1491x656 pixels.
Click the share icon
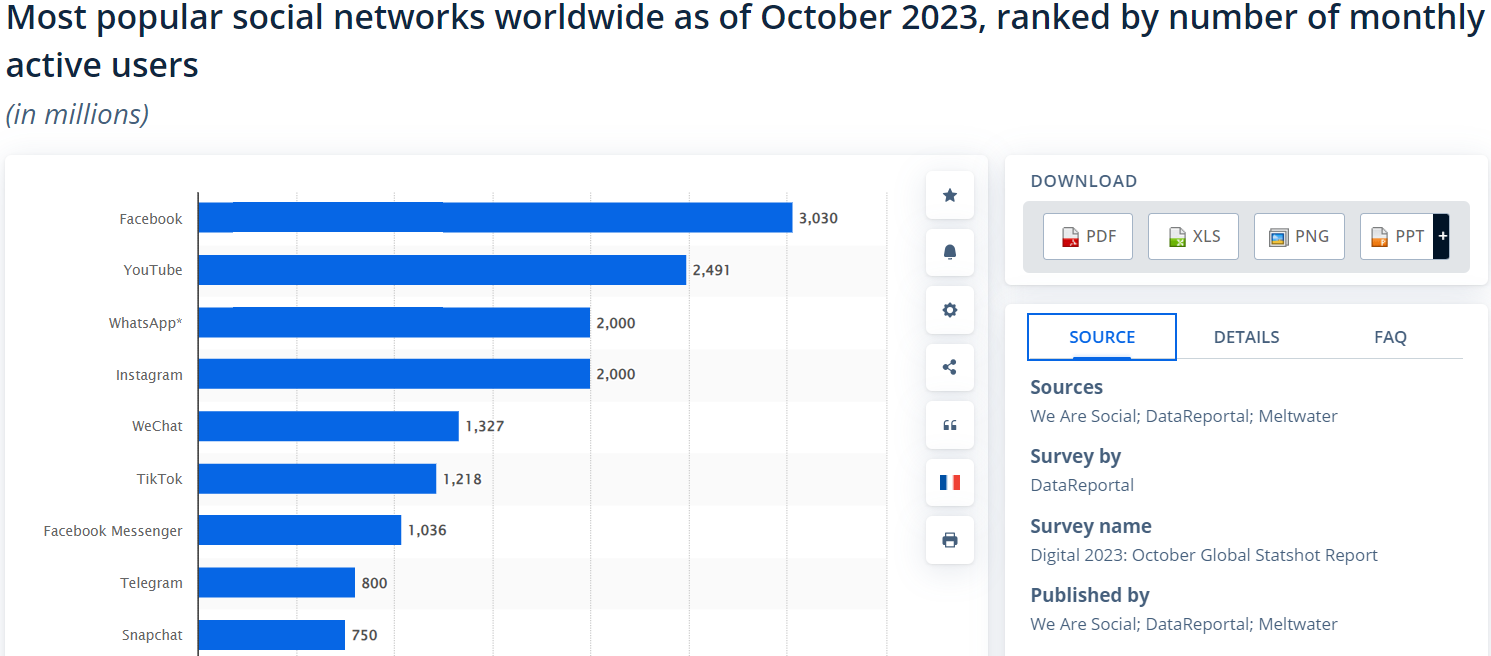click(950, 367)
